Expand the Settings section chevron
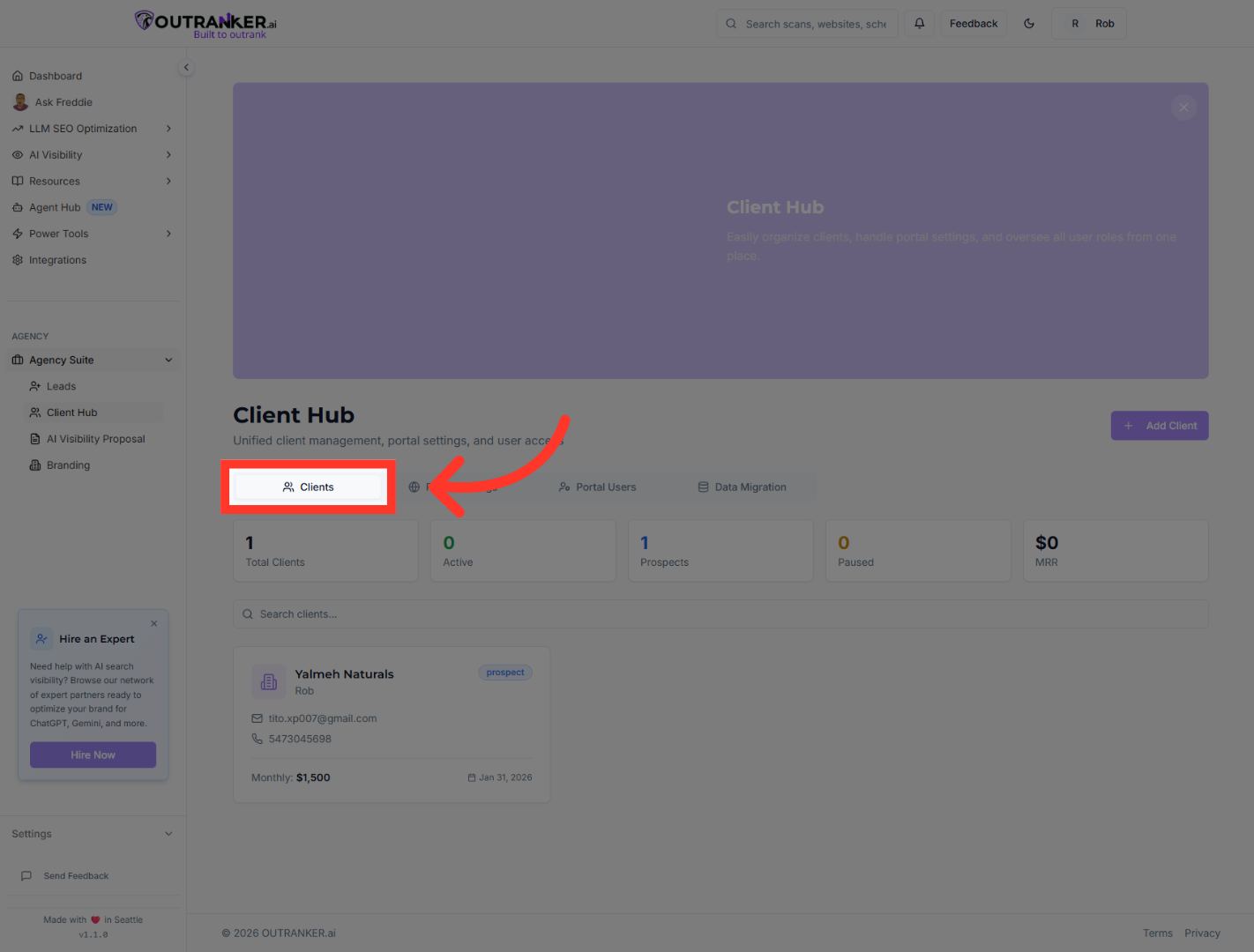Viewport: 1254px width, 952px height. (168, 834)
